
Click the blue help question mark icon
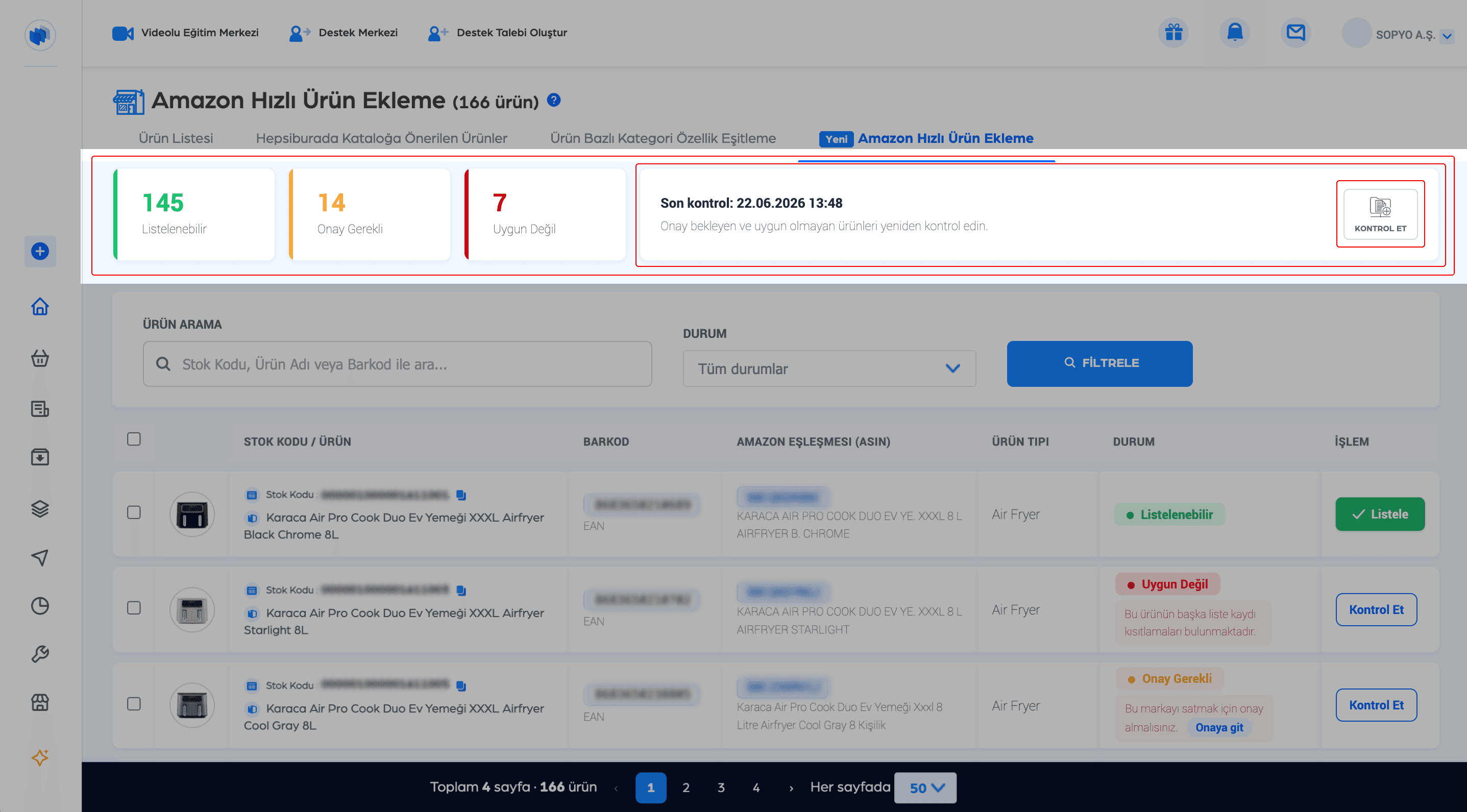[553, 100]
